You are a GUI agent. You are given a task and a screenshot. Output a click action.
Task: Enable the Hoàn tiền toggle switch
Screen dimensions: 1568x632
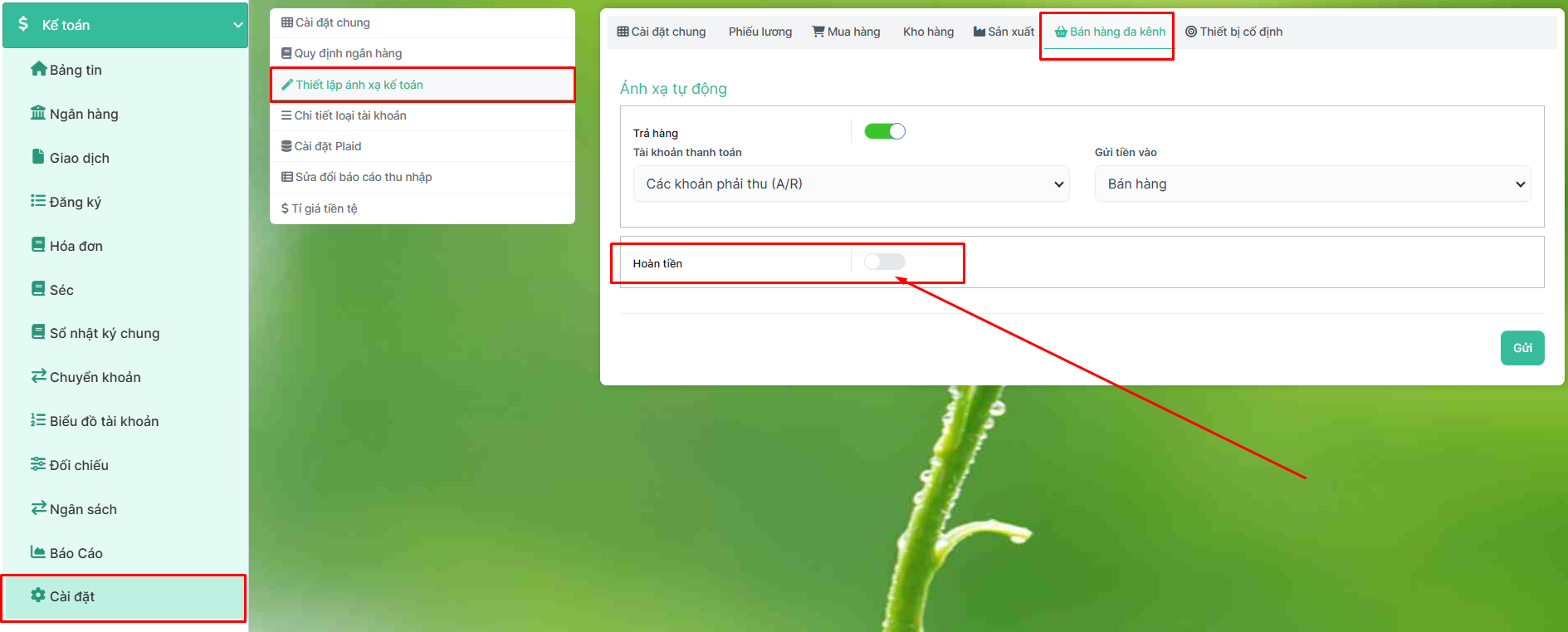[885, 262]
